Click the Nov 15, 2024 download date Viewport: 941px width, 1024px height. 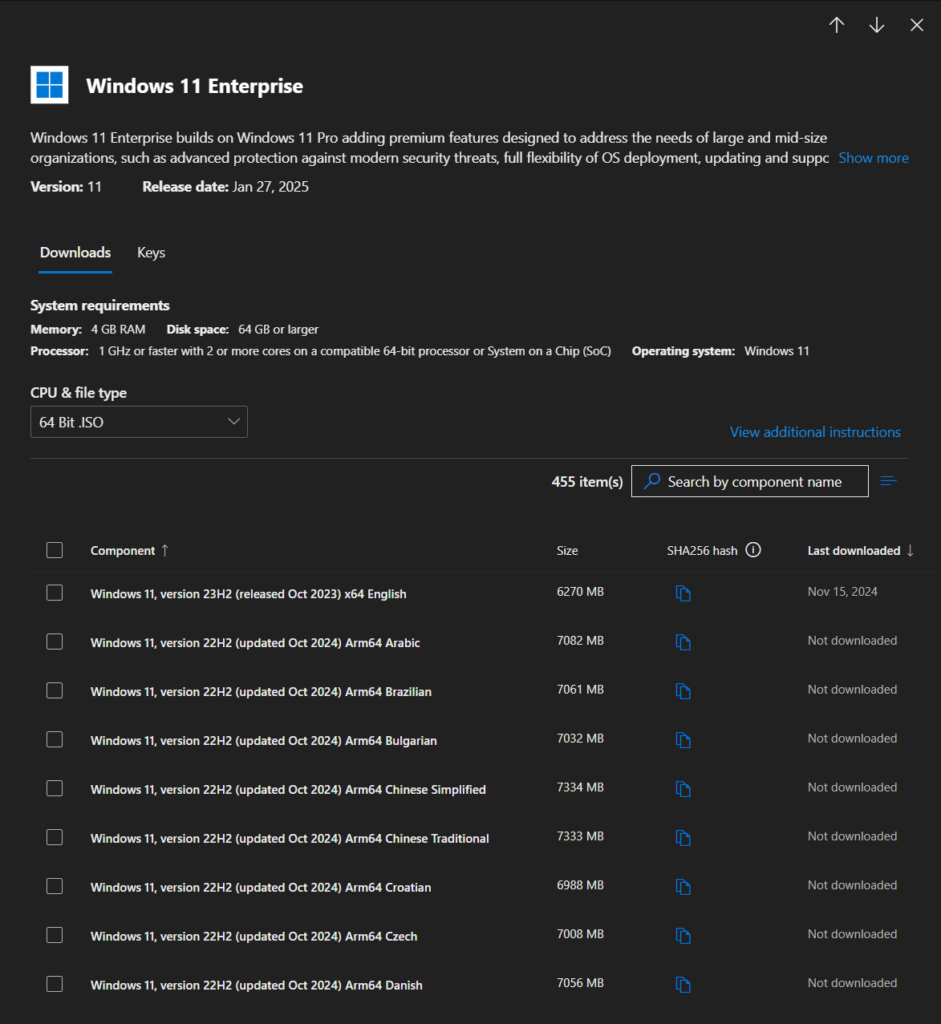click(842, 592)
